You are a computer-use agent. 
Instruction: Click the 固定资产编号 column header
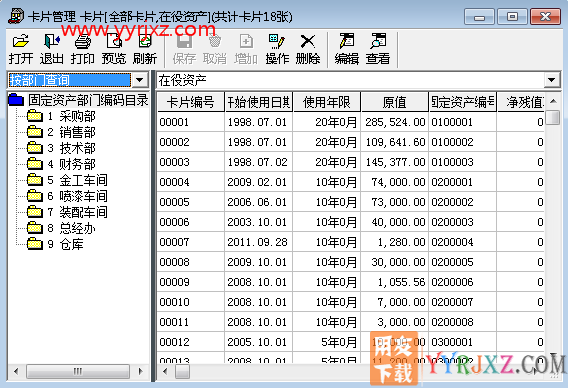click(x=463, y=102)
